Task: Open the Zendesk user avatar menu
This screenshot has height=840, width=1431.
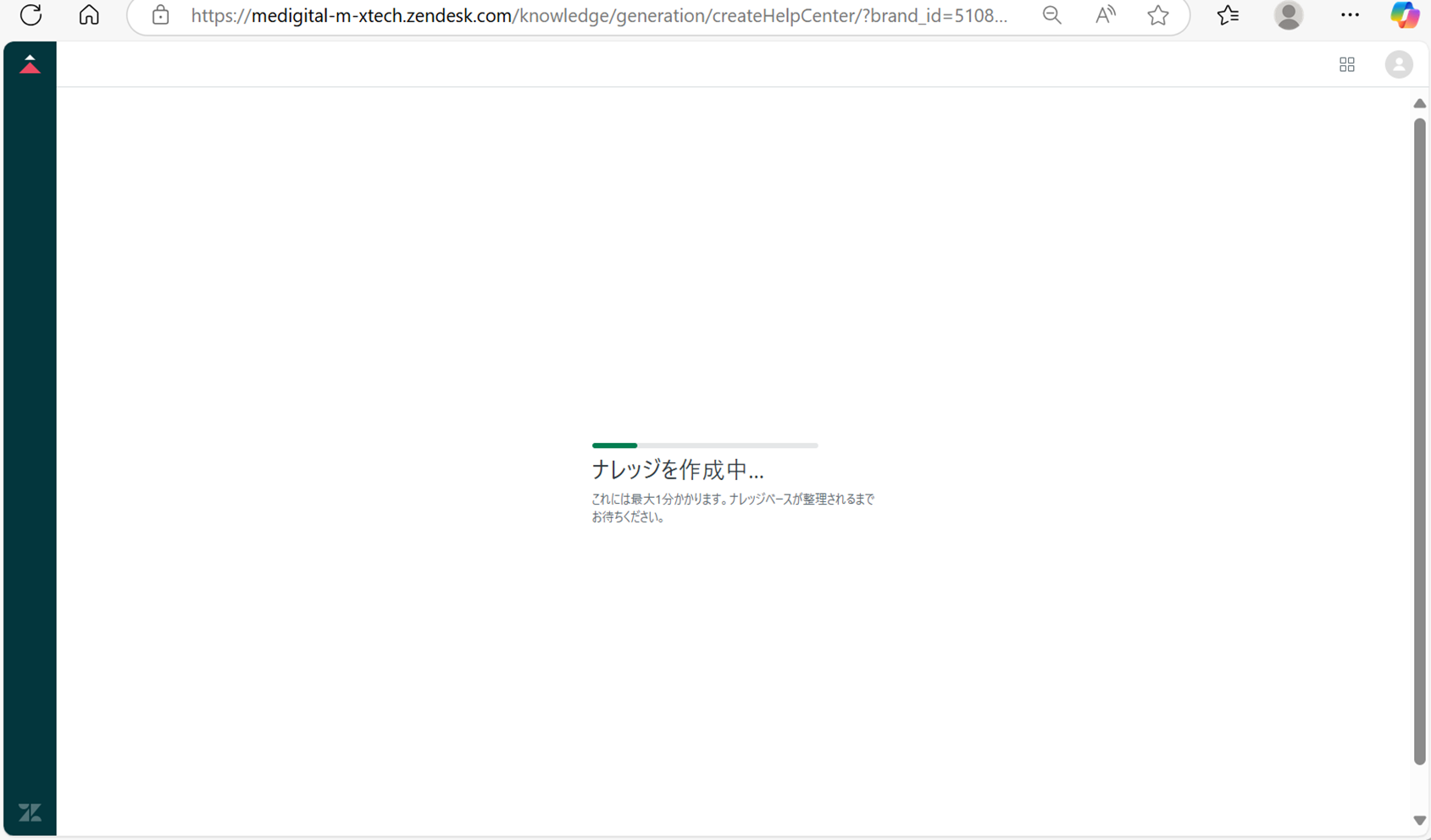Action: coord(1399,65)
